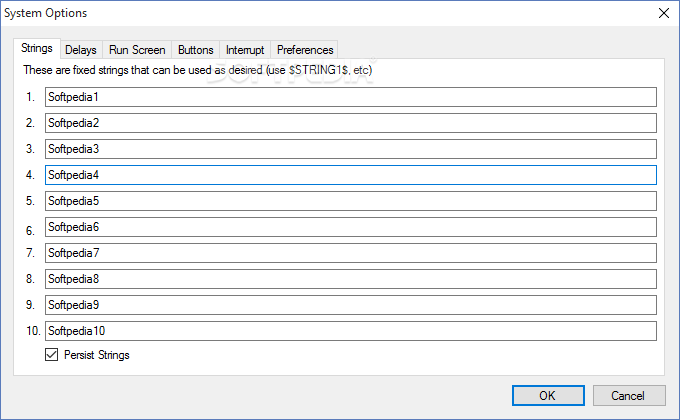
Task: Focus the Softpedia5 text box
Action: tap(351, 201)
